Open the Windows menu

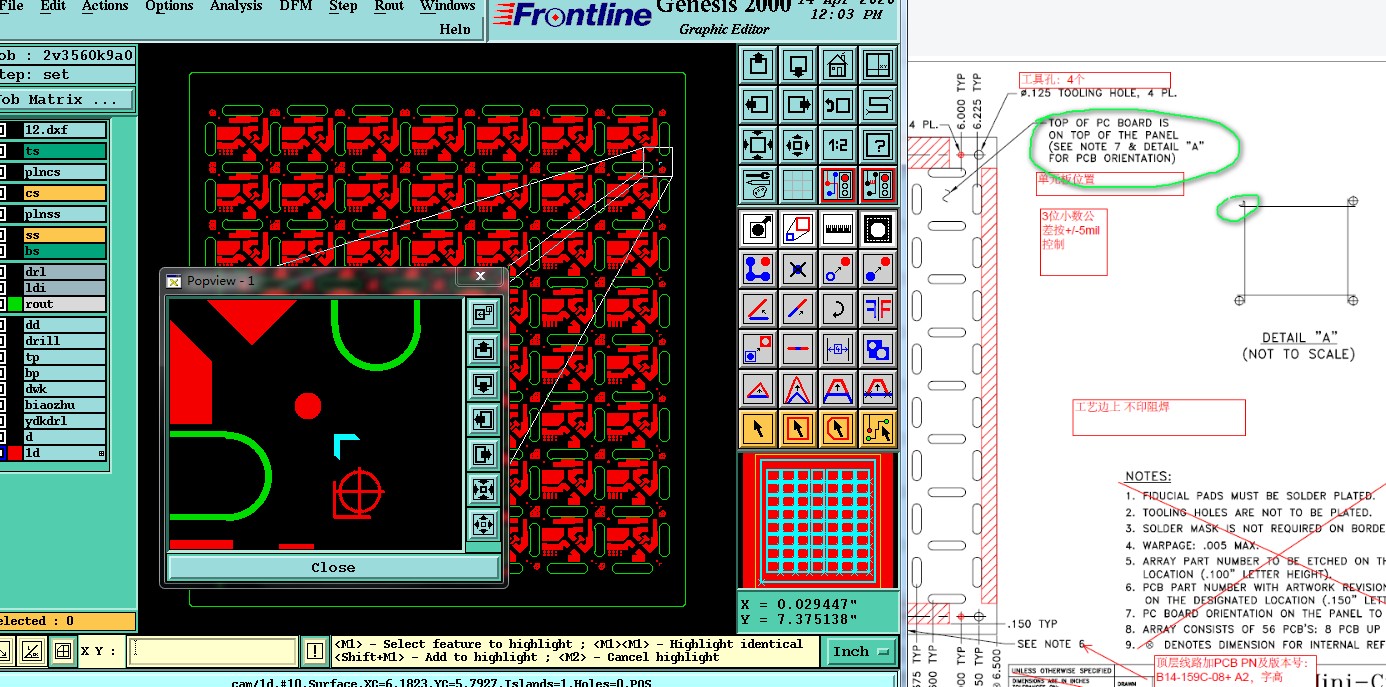tap(447, 6)
